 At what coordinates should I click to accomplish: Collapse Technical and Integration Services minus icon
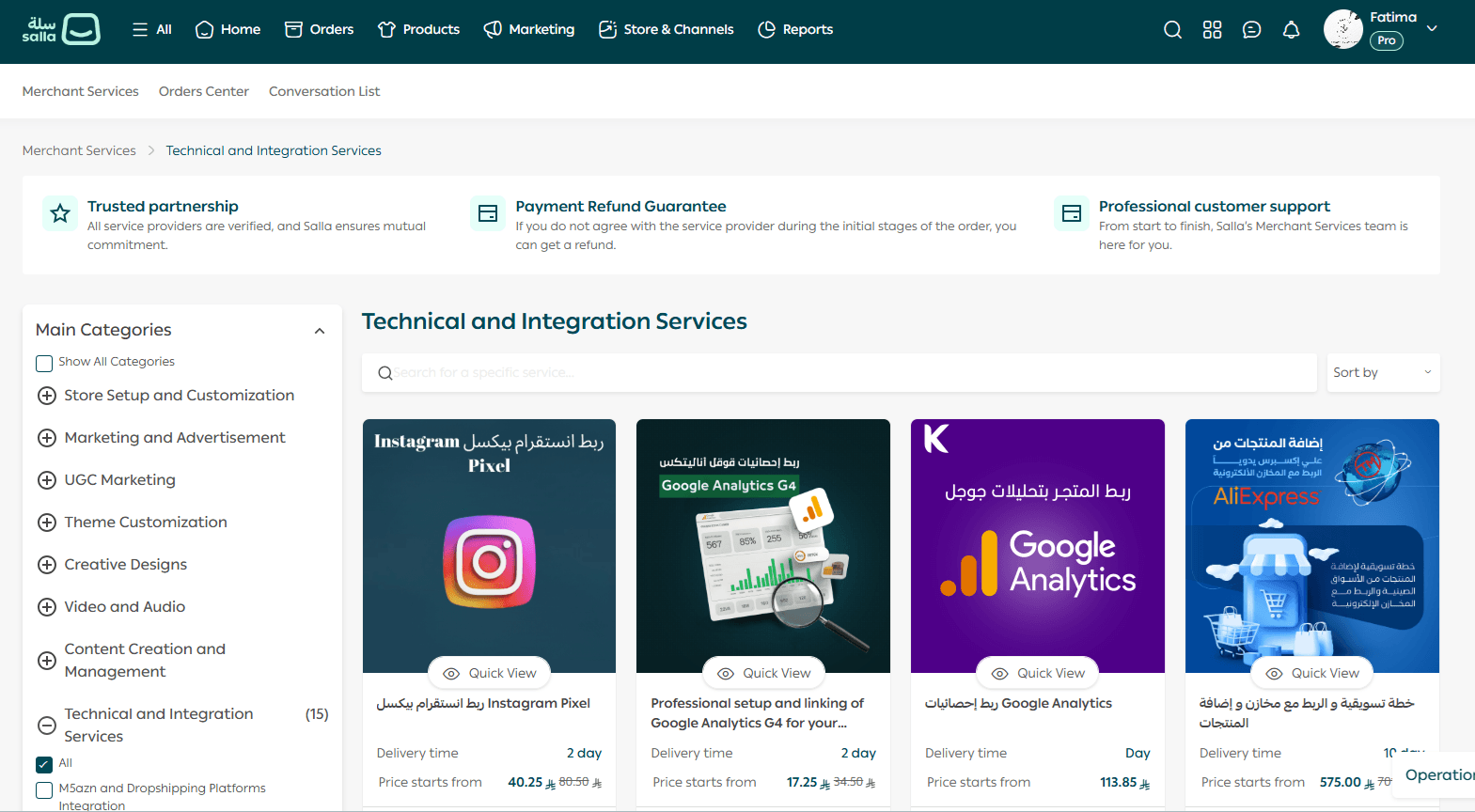tap(47, 726)
